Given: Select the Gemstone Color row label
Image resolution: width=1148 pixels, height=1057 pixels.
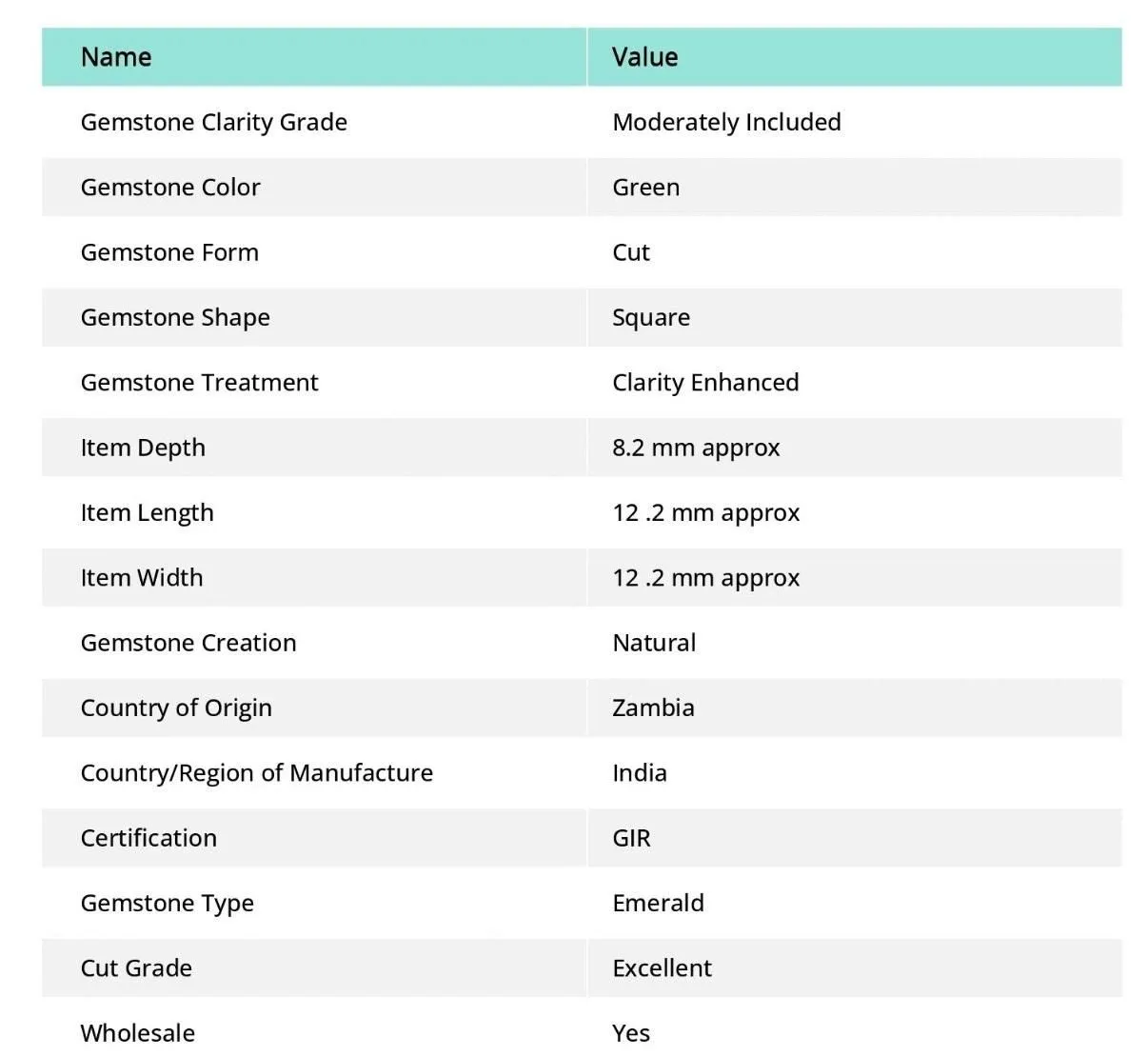Looking at the screenshot, I should pos(170,188).
